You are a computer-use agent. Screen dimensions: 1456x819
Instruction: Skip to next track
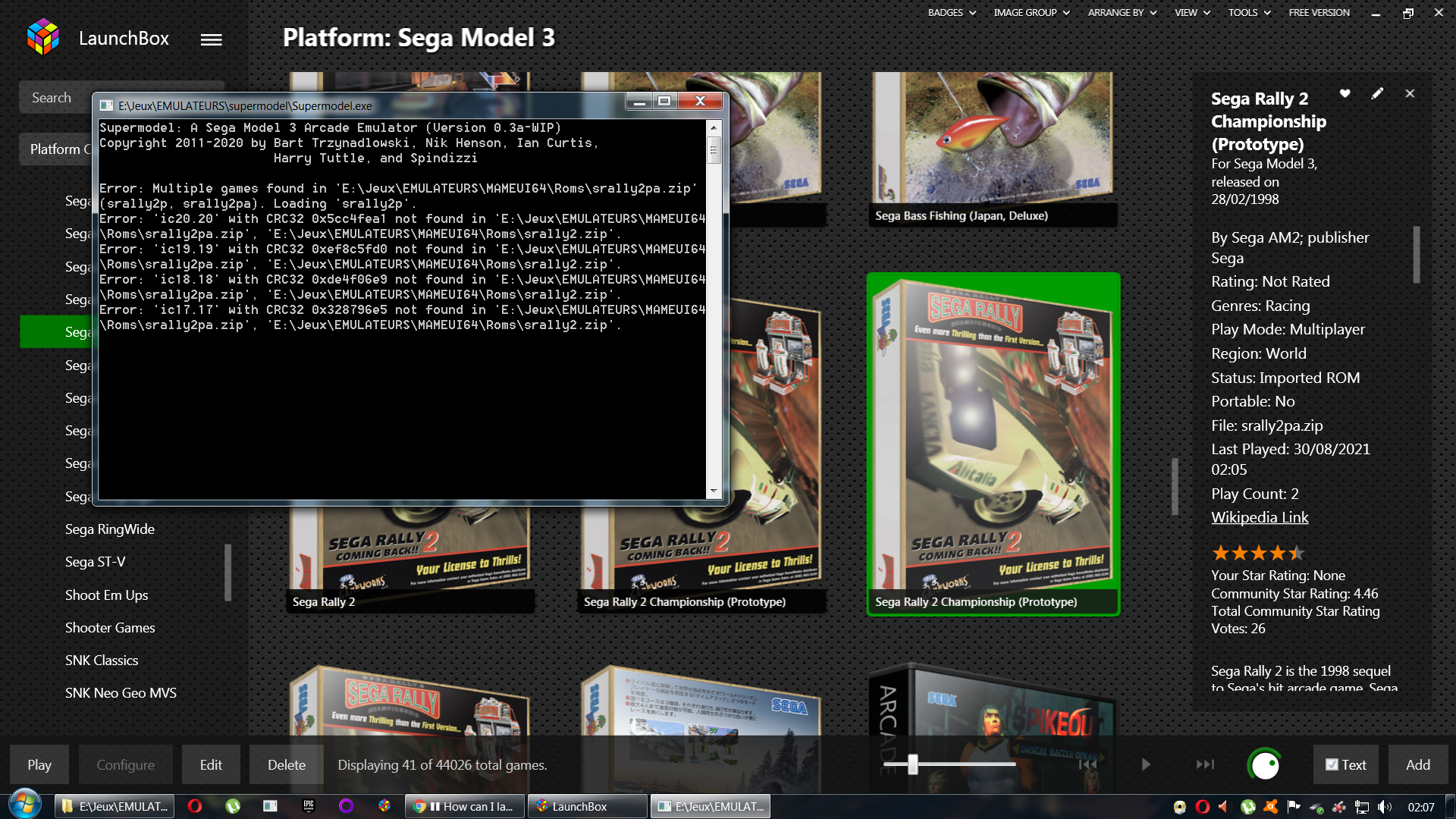click(x=1205, y=764)
